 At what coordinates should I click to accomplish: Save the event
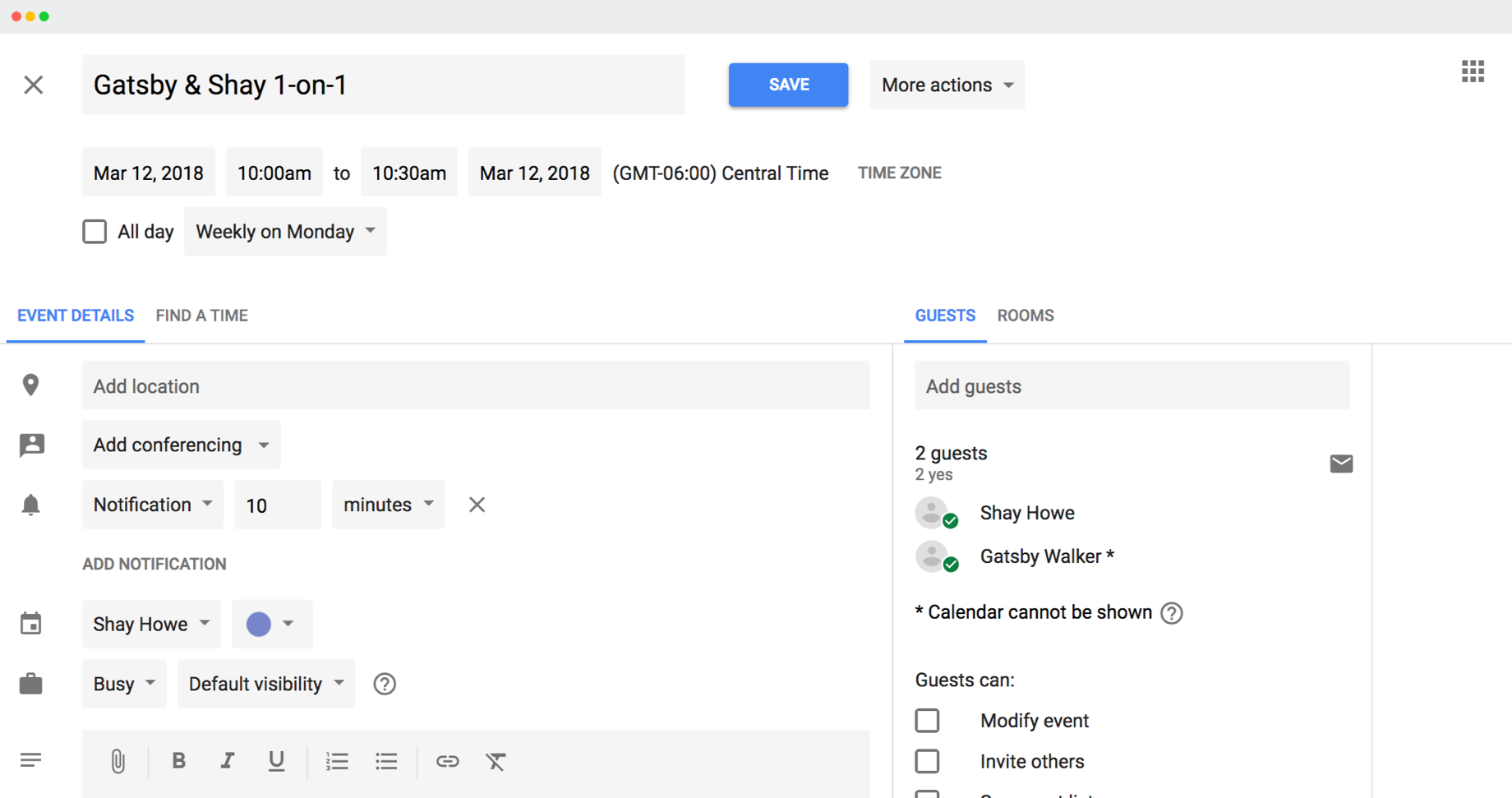pyautogui.click(x=787, y=85)
